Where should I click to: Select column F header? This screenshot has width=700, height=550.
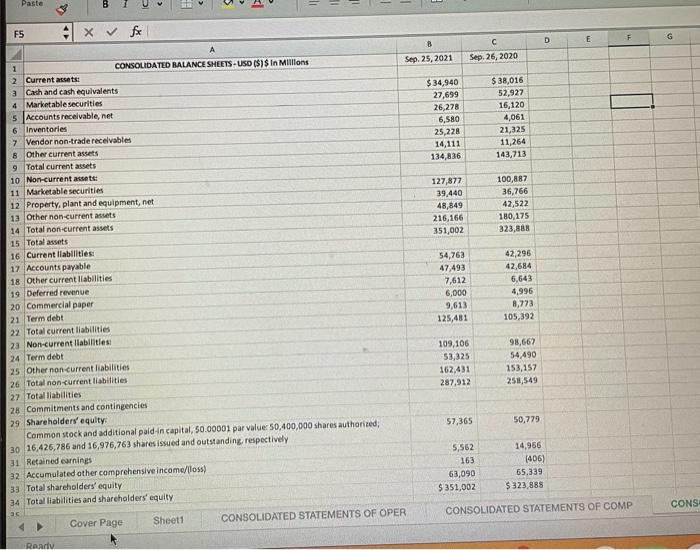point(629,38)
